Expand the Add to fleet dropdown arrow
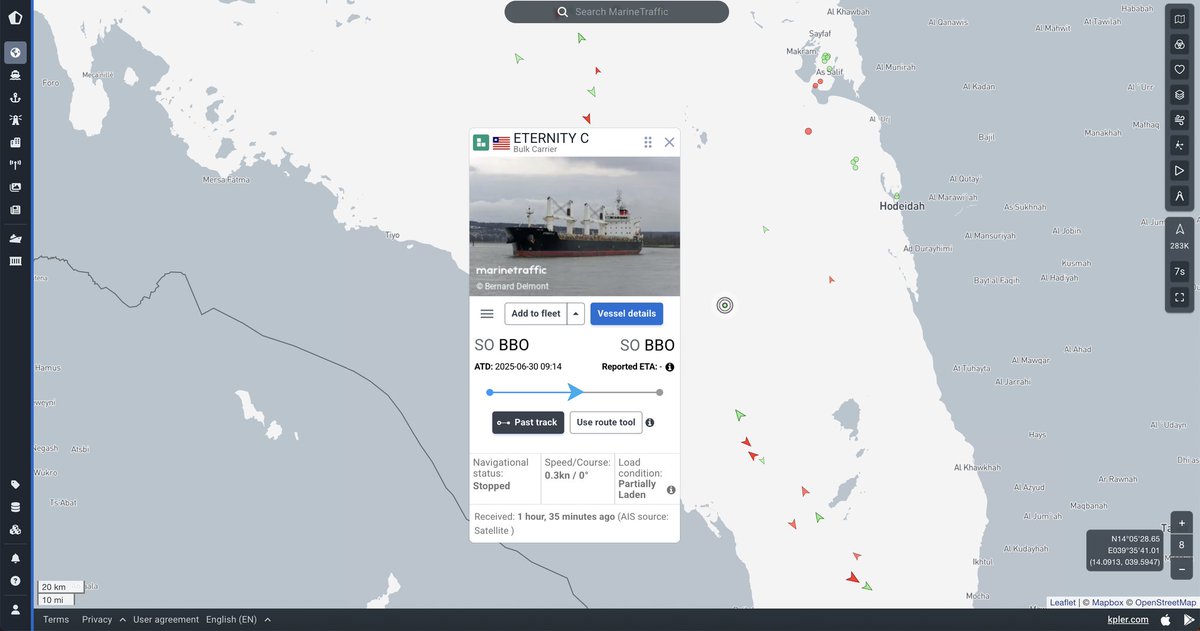 point(576,313)
